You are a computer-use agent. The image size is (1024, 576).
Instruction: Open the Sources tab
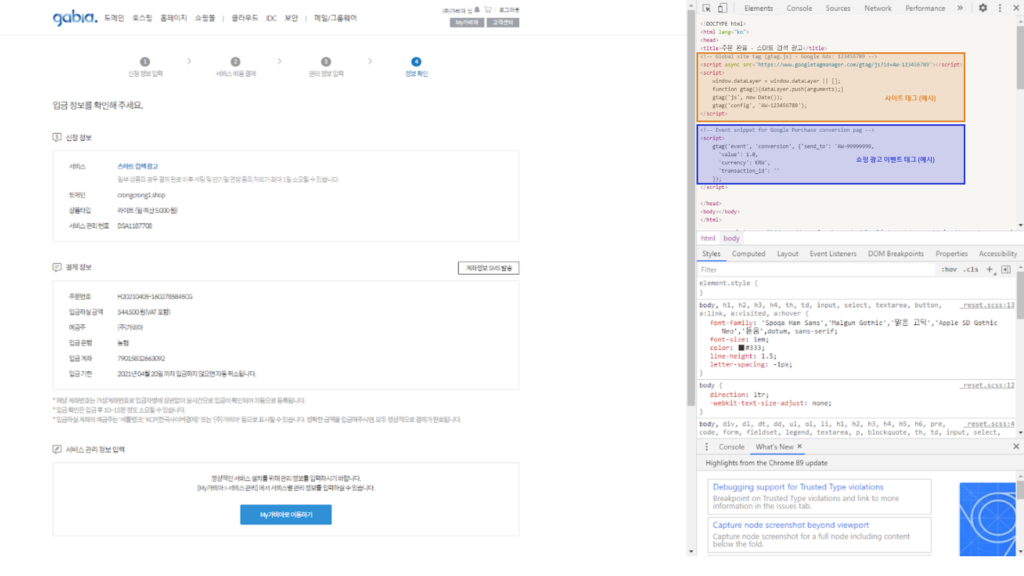[x=838, y=8]
